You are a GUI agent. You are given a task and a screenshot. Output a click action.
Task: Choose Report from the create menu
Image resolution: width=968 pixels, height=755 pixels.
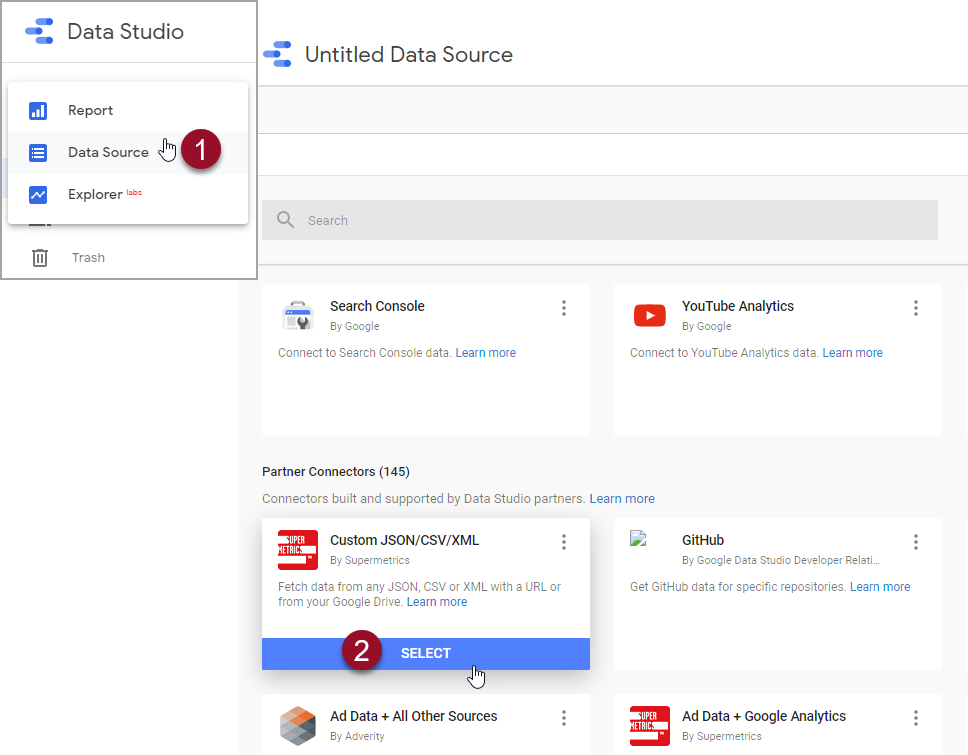(91, 111)
